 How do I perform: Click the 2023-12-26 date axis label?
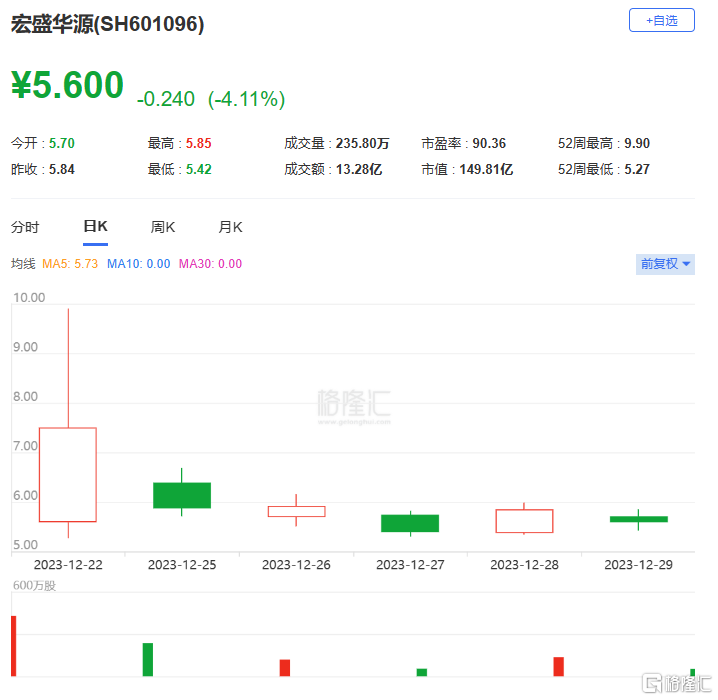click(296, 565)
